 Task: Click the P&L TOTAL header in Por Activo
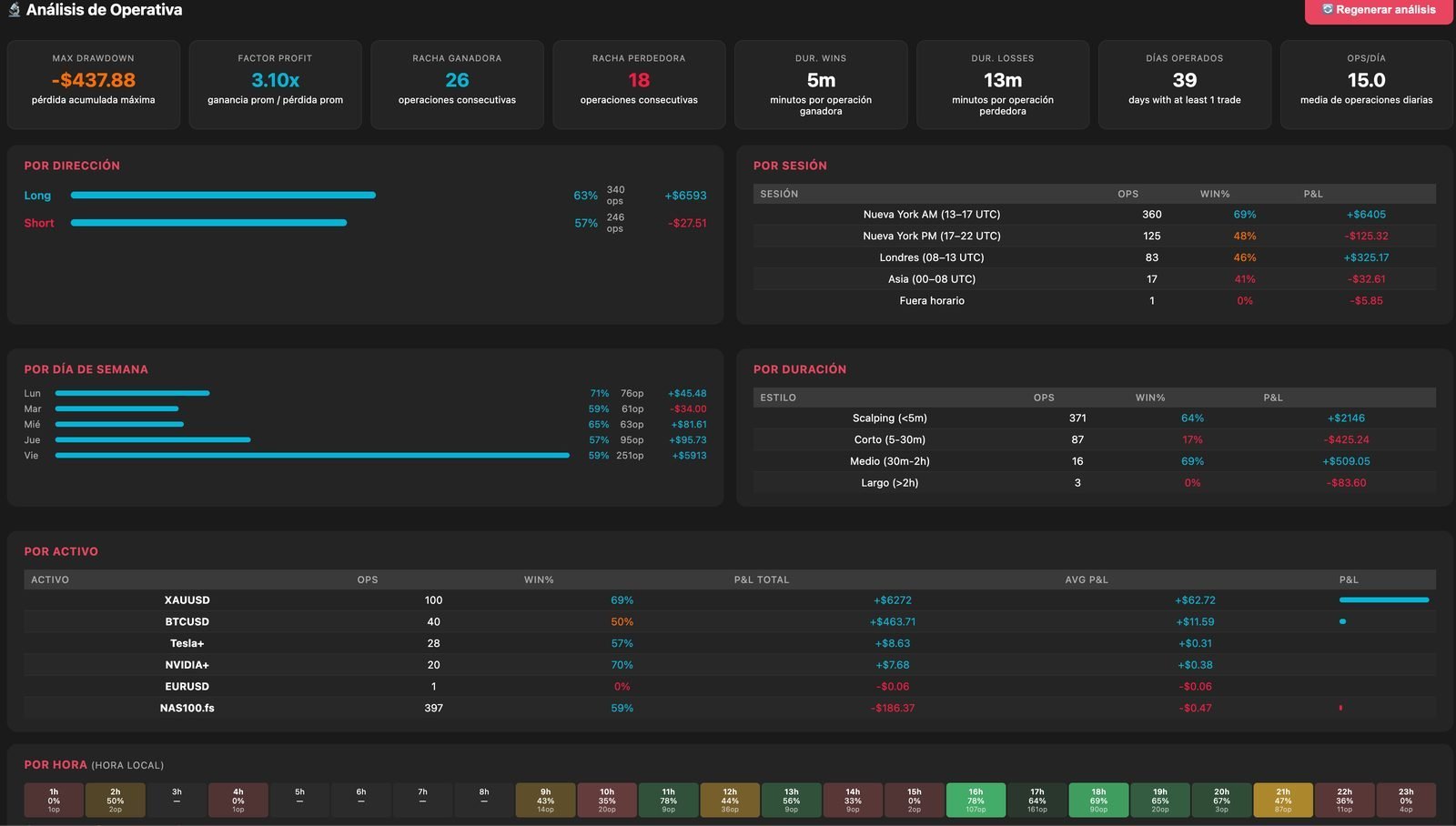[x=762, y=579]
